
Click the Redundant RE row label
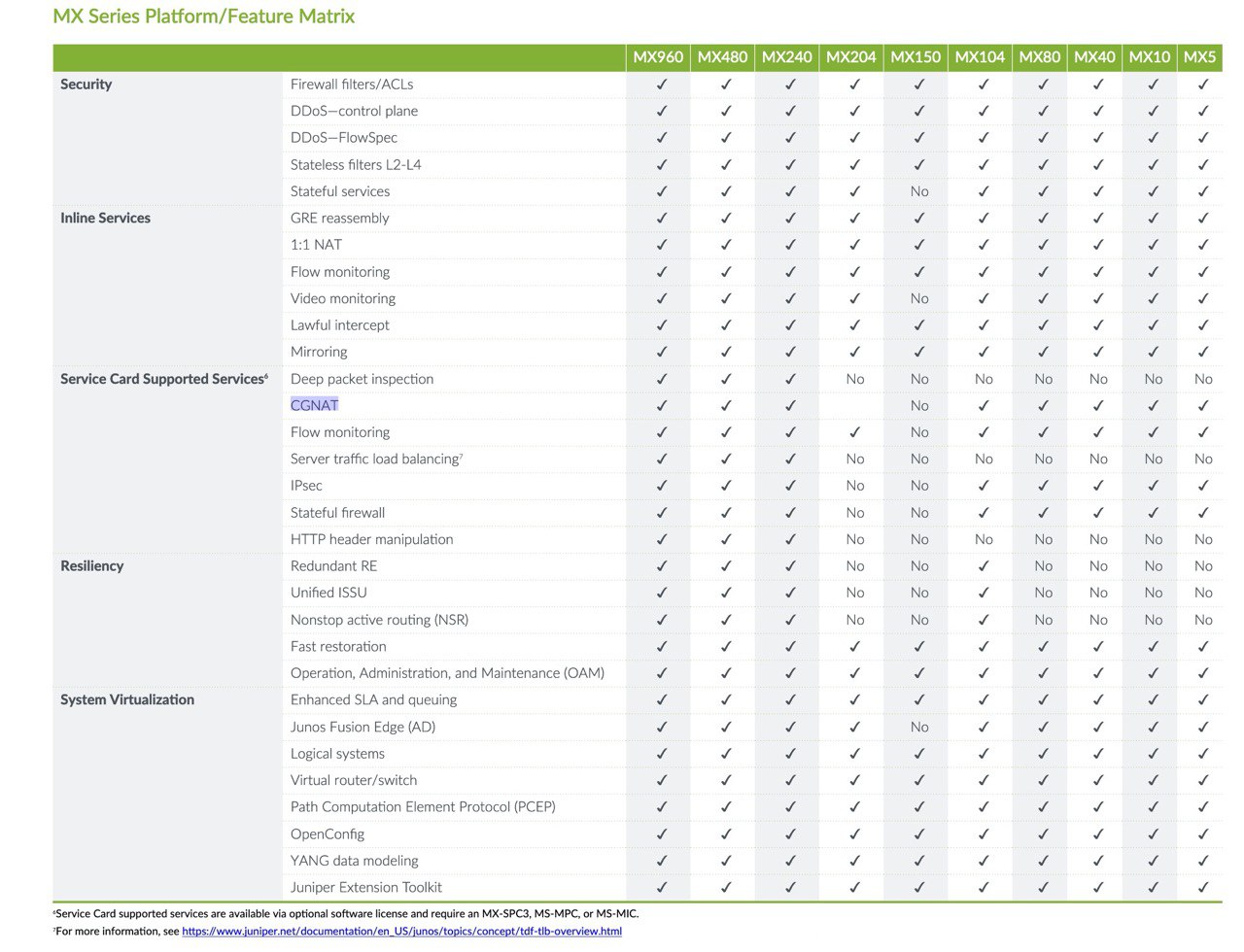[333, 565]
